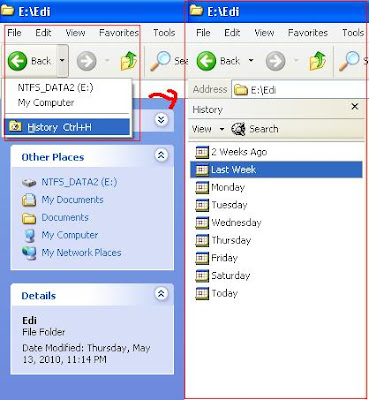Expand Friday history entry
Viewport: 369px width, 400px height.
click(217, 258)
